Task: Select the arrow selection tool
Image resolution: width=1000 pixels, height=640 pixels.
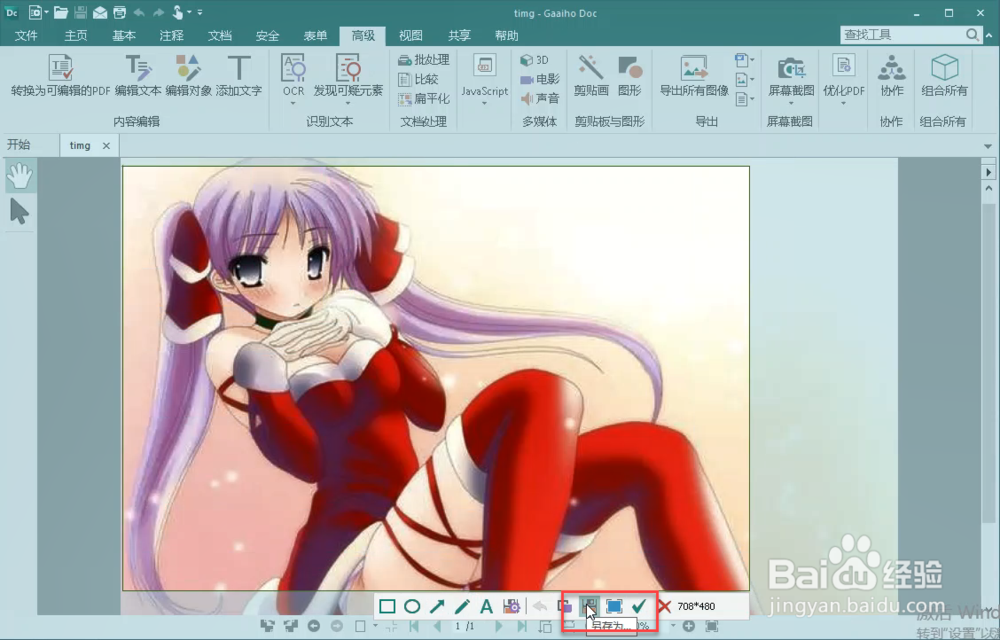Action: click(x=19, y=212)
